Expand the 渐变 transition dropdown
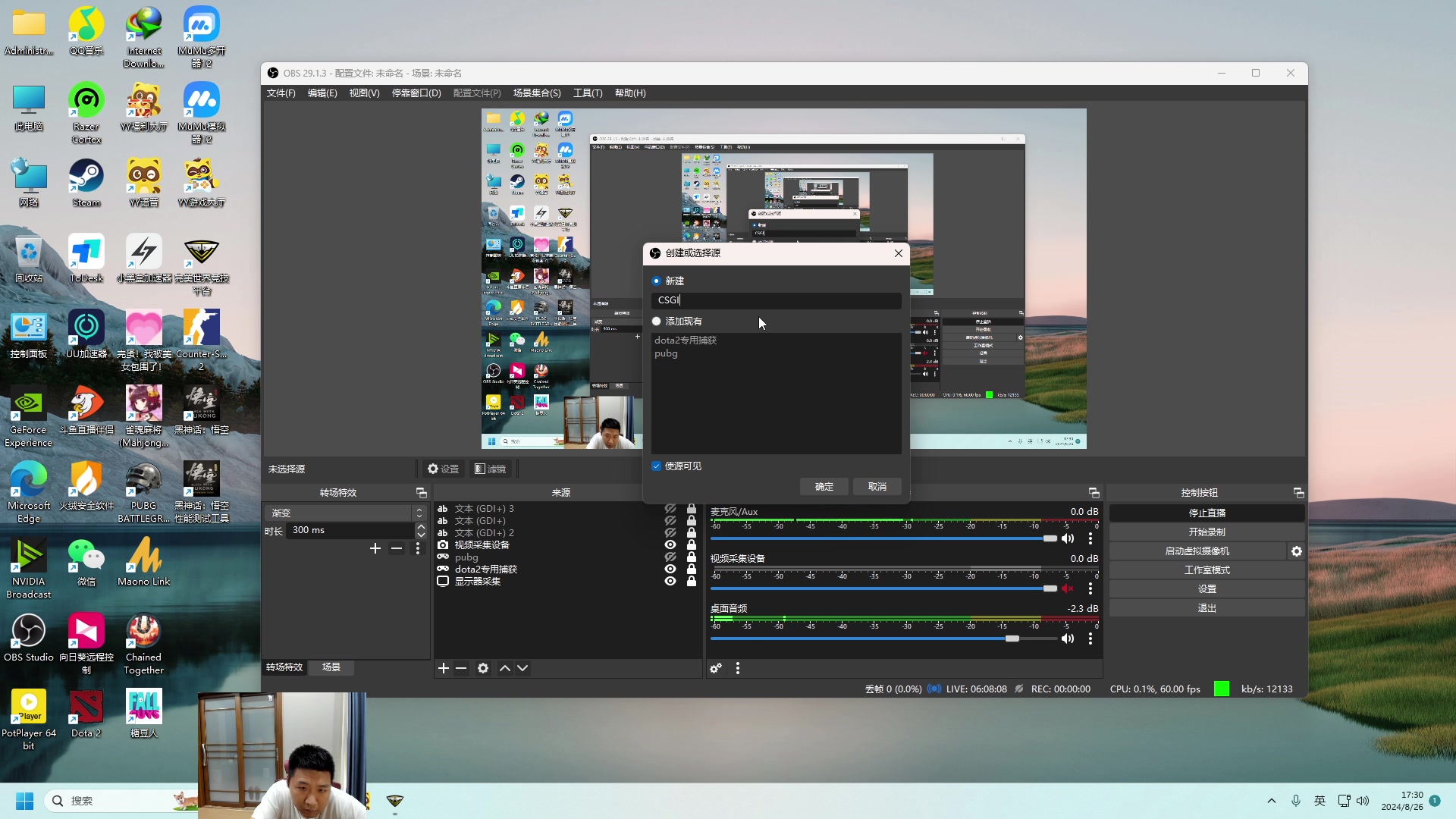The height and width of the screenshot is (819, 1456). (x=419, y=513)
